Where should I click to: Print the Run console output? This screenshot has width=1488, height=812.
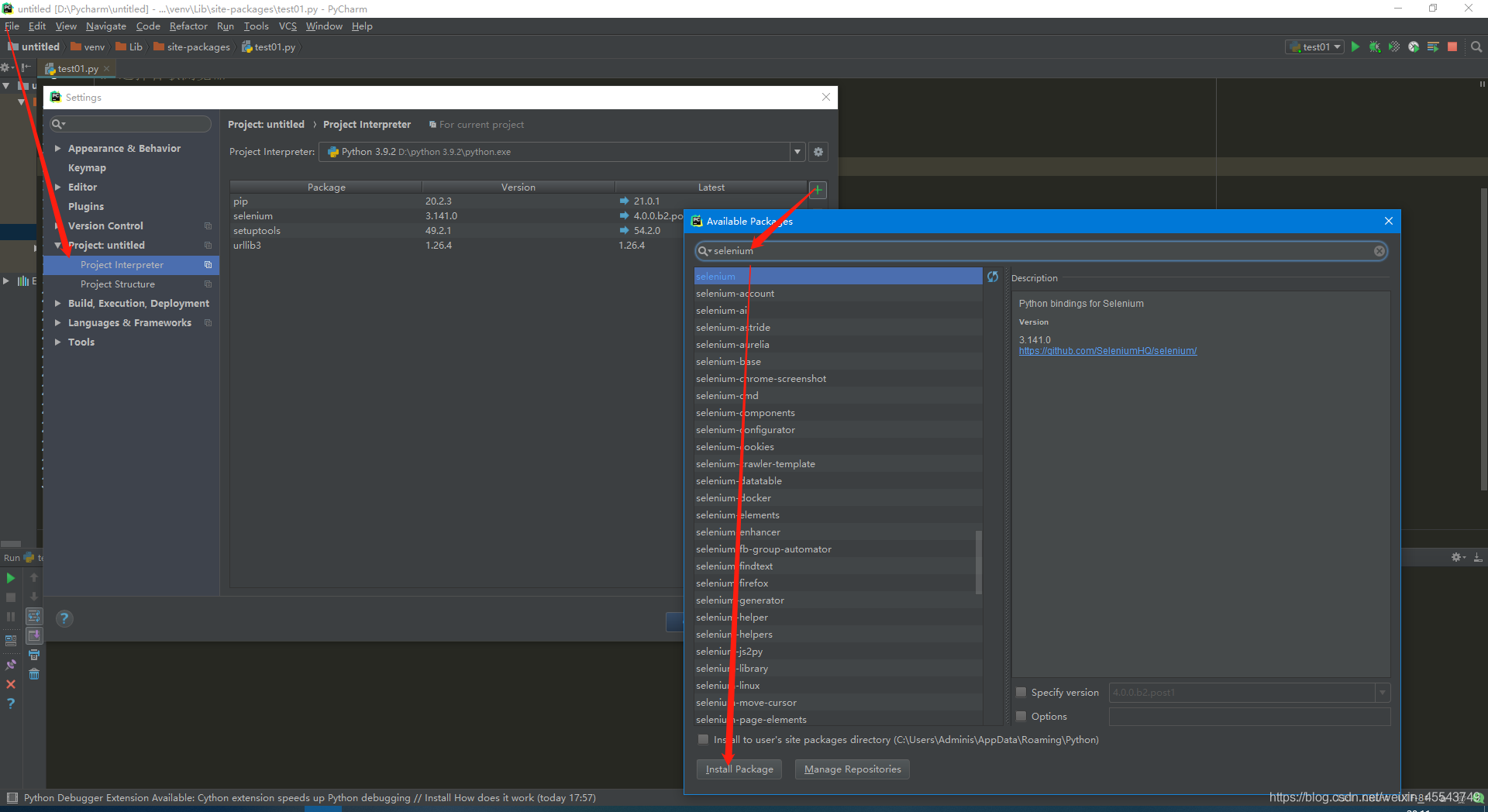point(34,655)
